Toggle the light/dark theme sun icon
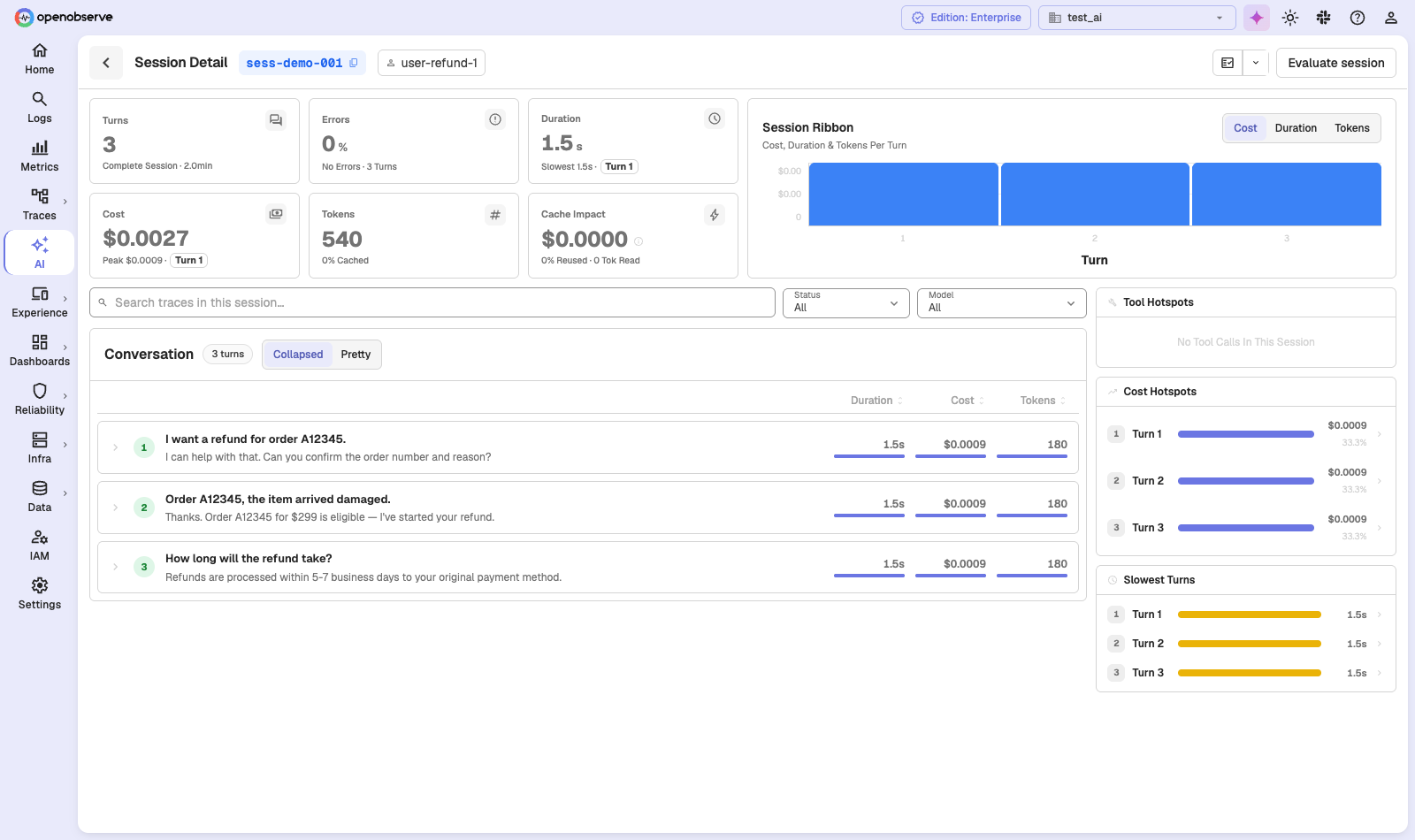The width and height of the screenshot is (1415, 840). 1290,18
